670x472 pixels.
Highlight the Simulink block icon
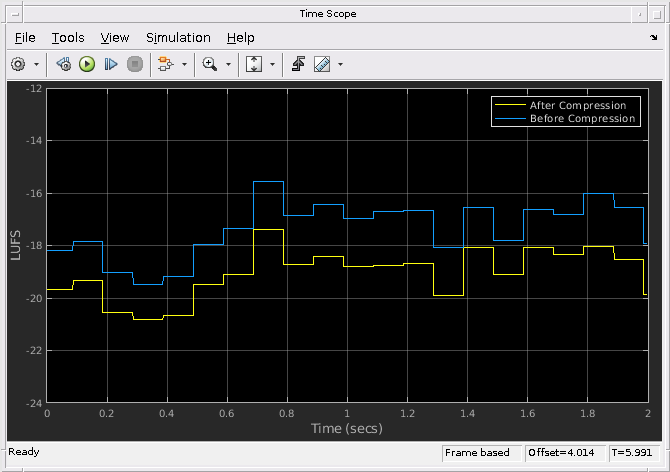(165, 64)
